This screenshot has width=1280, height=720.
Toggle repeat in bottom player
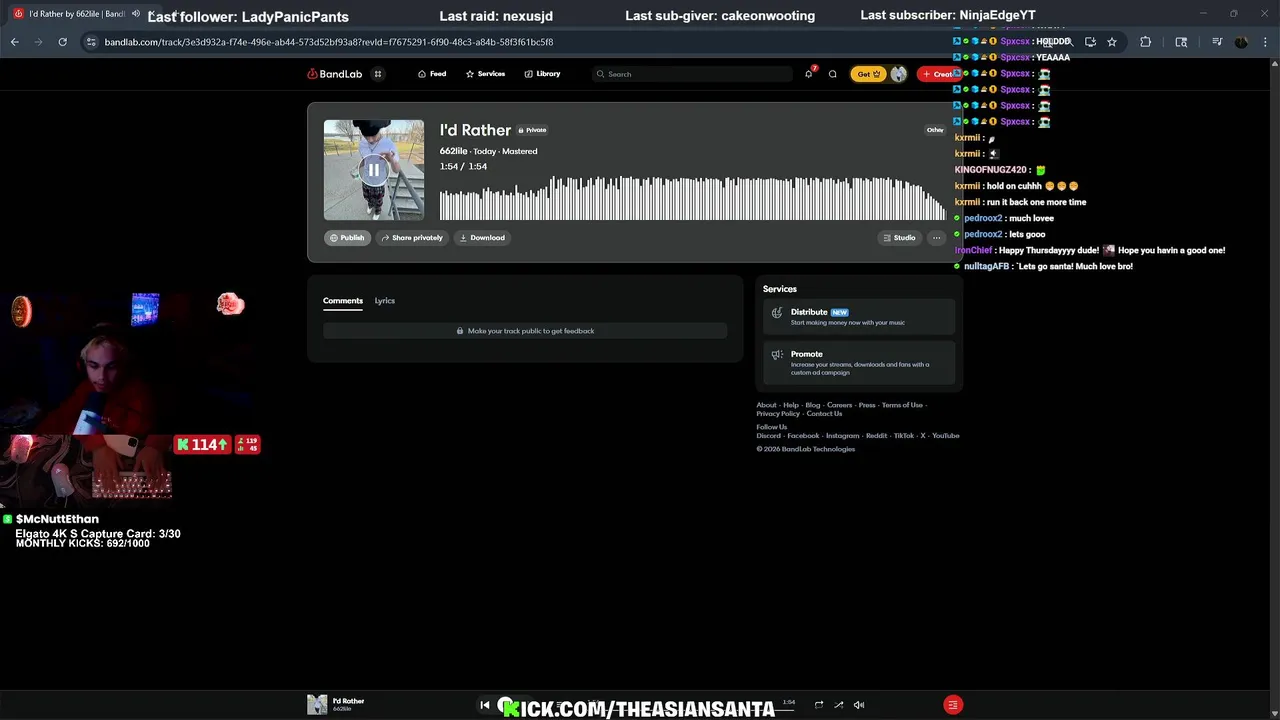pos(819,705)
